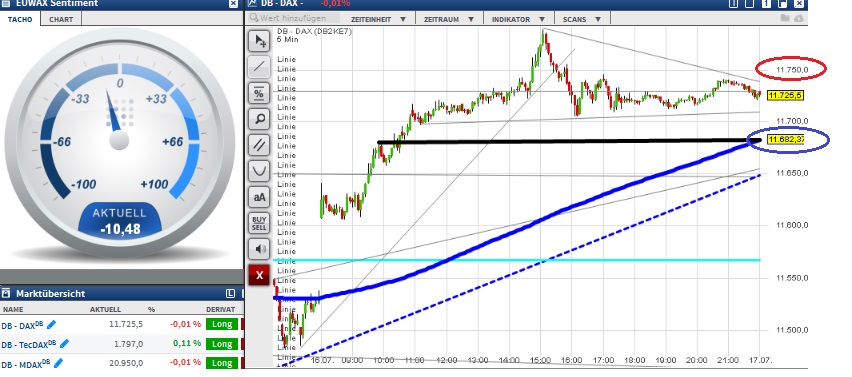Click the 11.750,0 axis price label
The height and width of the screenshot is (377, 852).
792,70
